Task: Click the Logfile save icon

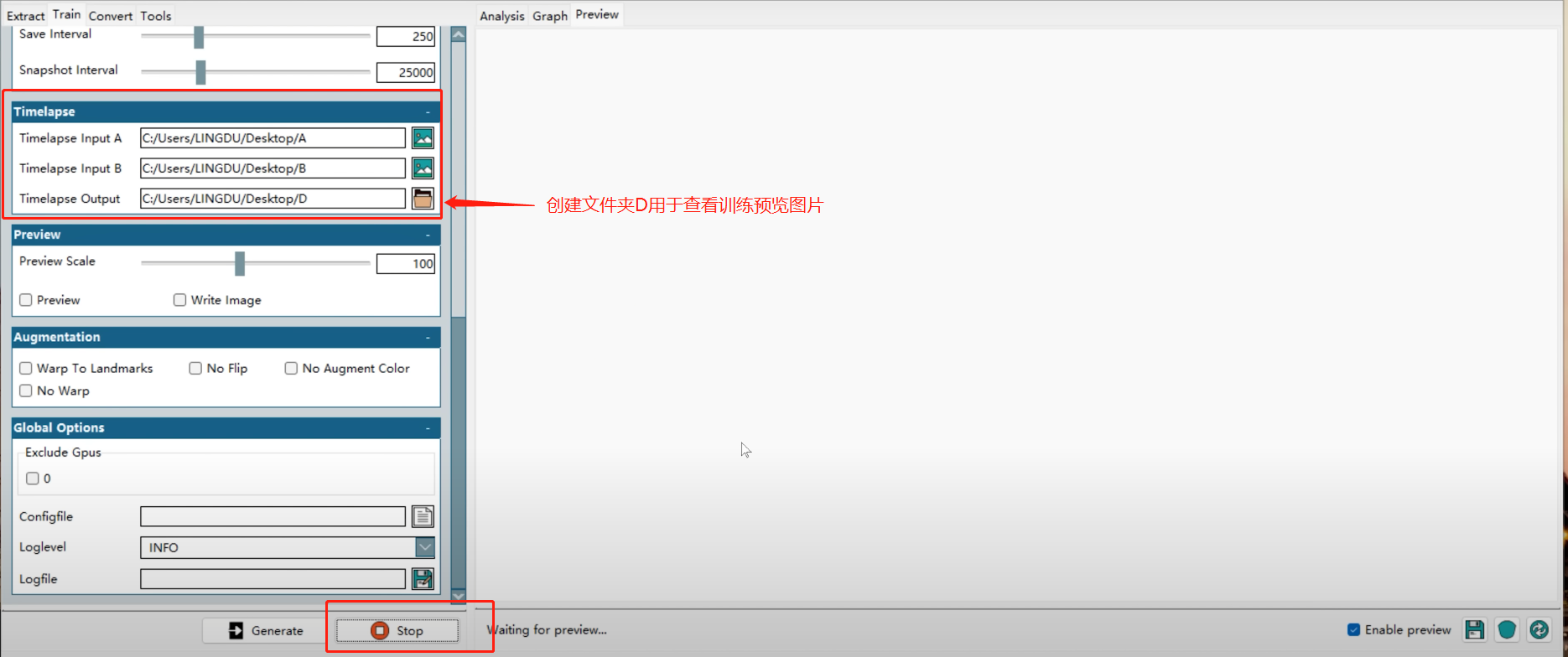Action: tap(423, 578)
